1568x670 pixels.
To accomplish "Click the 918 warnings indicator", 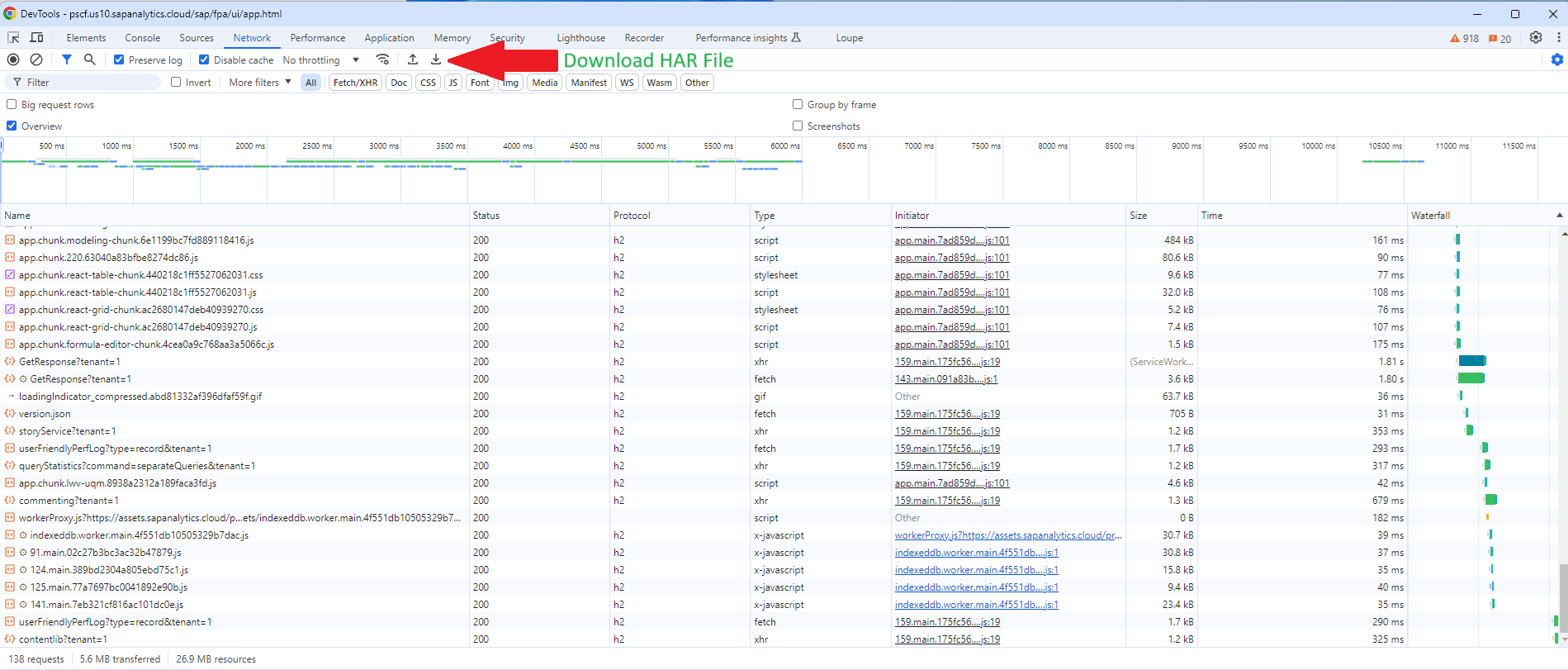I will pyautogui.click(x=1465, y=39).
